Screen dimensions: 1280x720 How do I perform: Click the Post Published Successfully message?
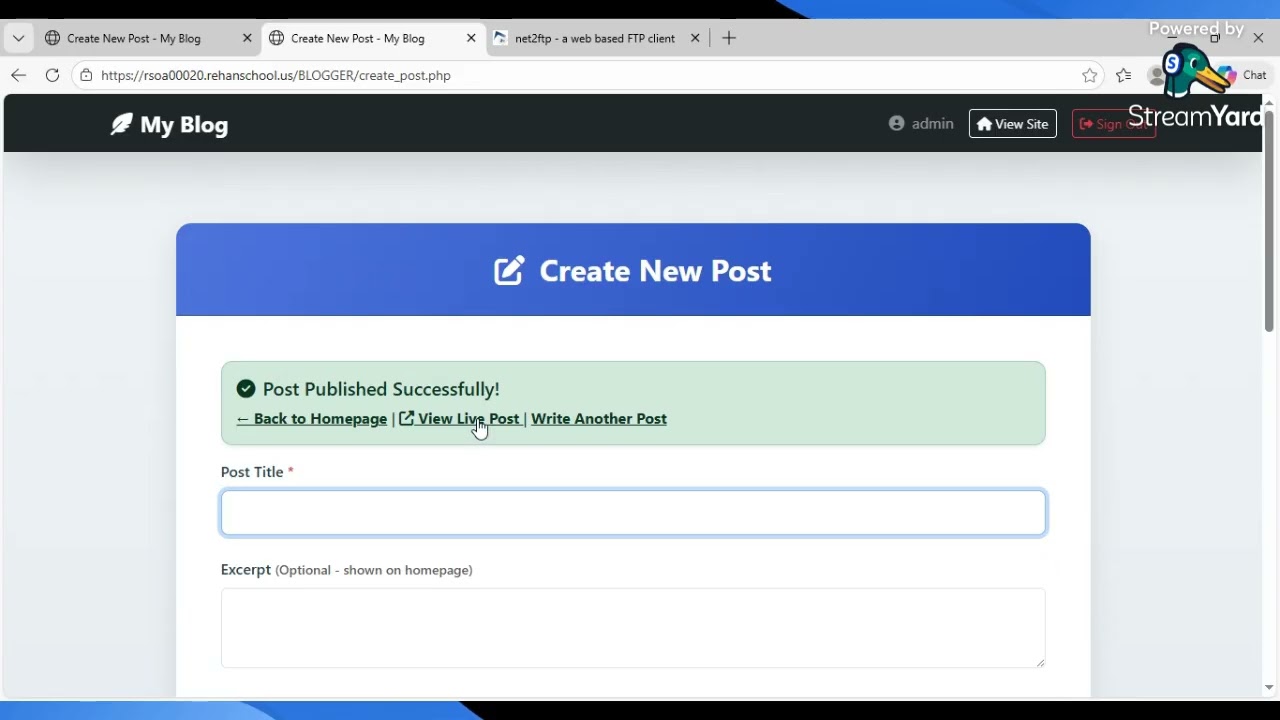[381, 389]
